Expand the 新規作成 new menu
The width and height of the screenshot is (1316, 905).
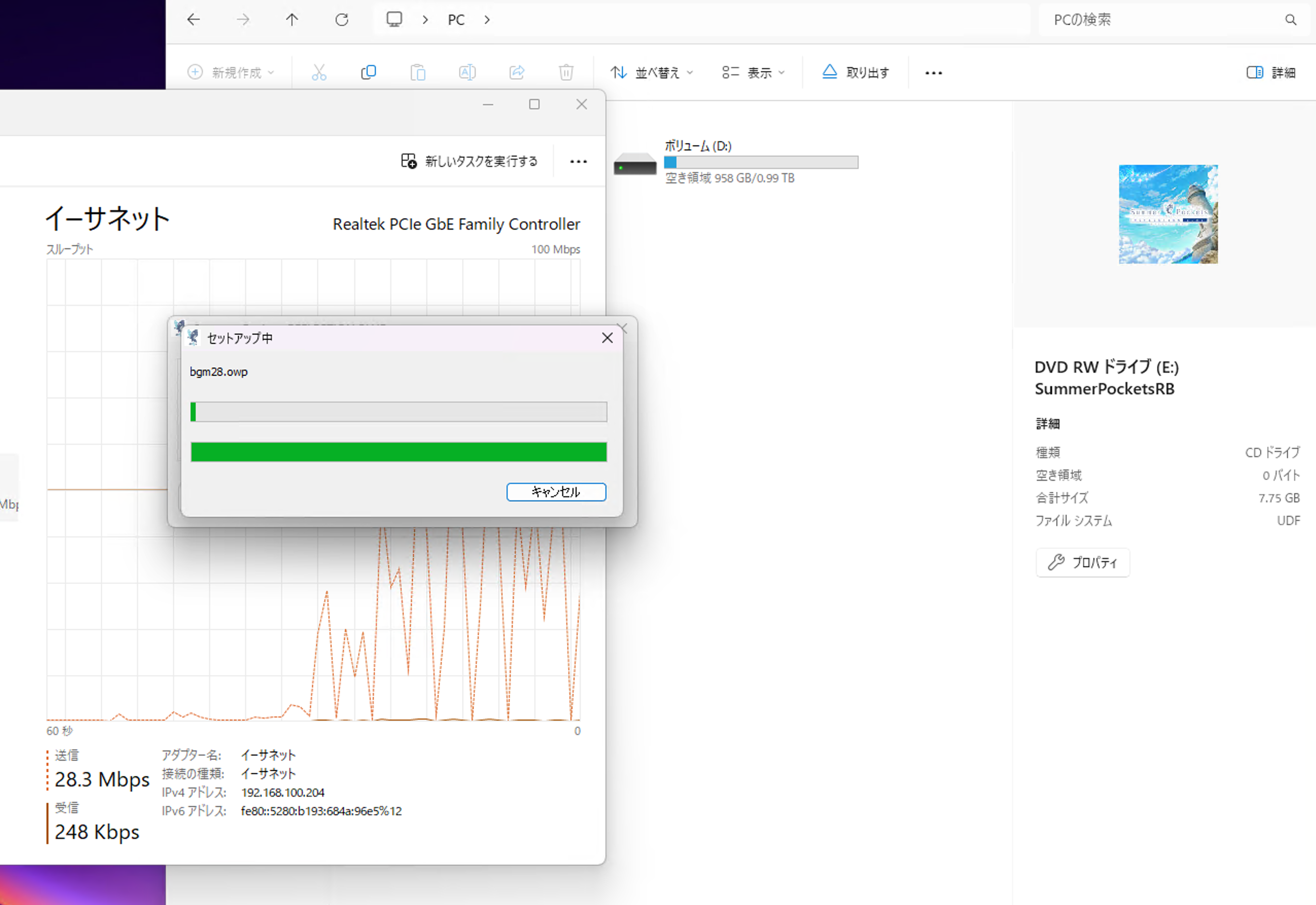click(231, 72)
